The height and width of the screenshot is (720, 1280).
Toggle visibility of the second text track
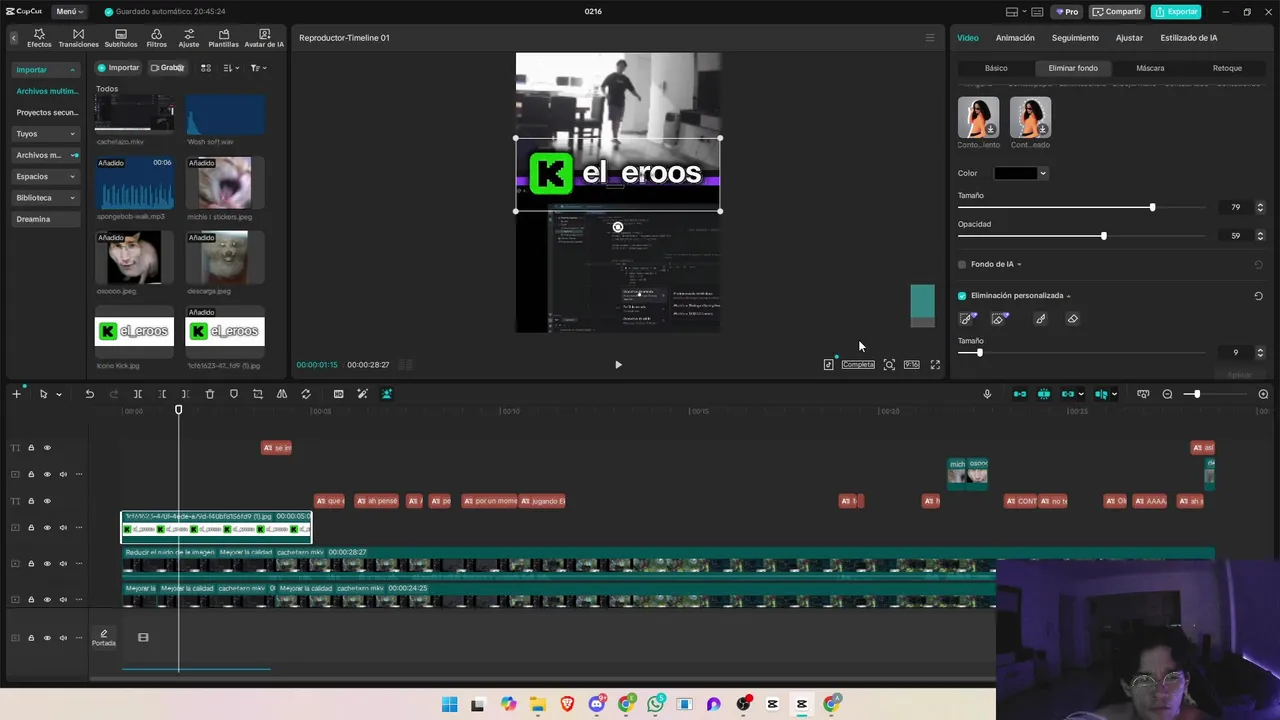(47, 501)
